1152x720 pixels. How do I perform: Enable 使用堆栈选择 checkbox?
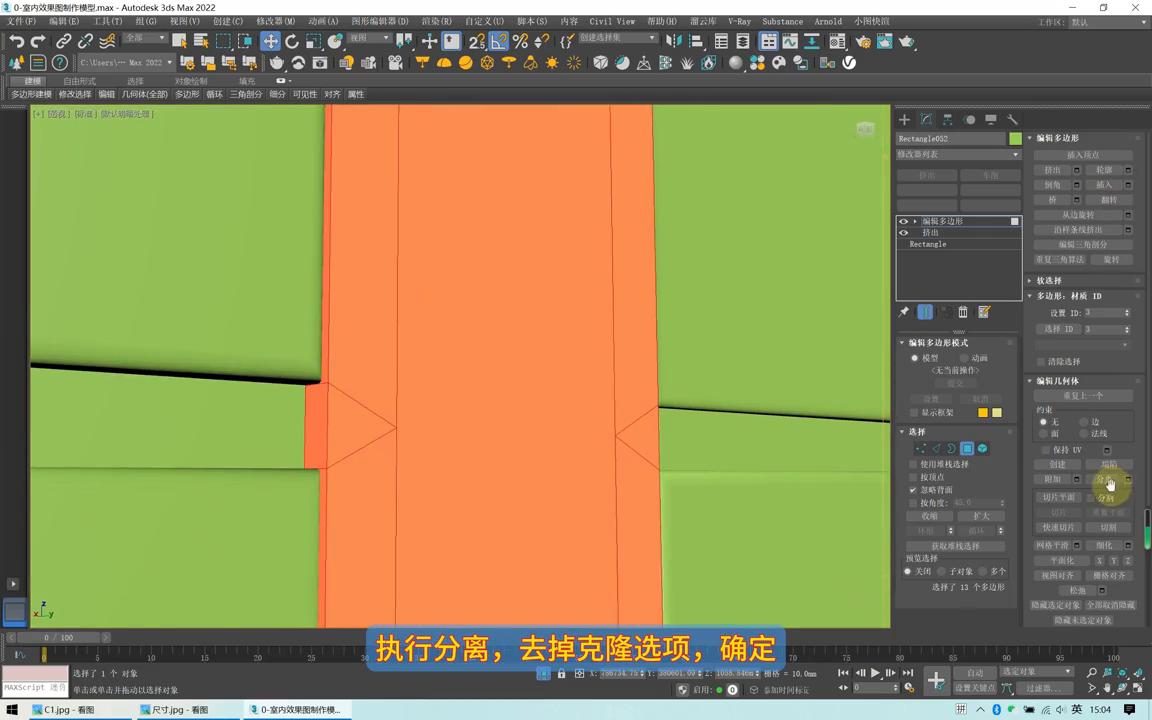tap(913, 463)
